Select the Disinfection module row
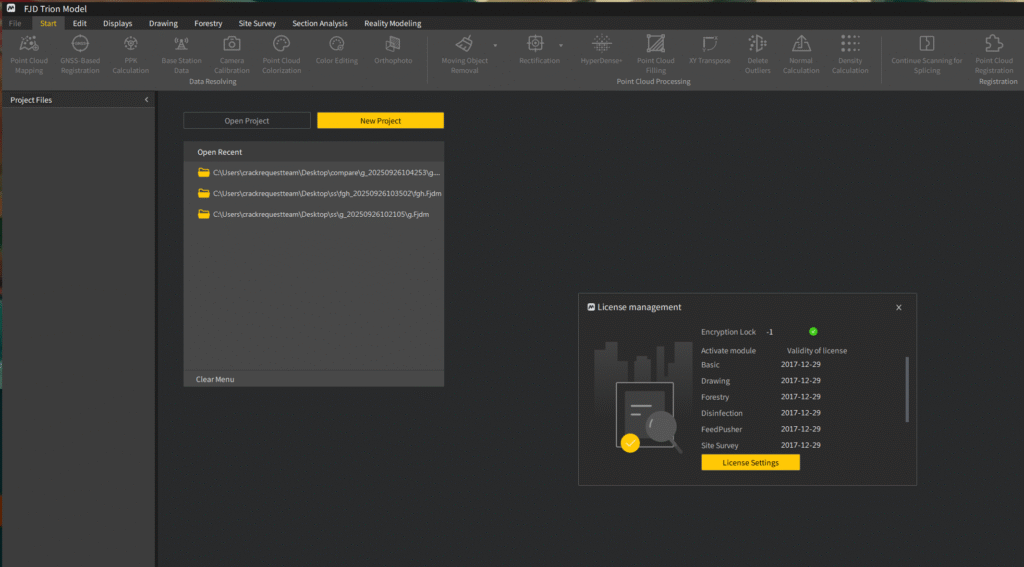 click(761, 413)
